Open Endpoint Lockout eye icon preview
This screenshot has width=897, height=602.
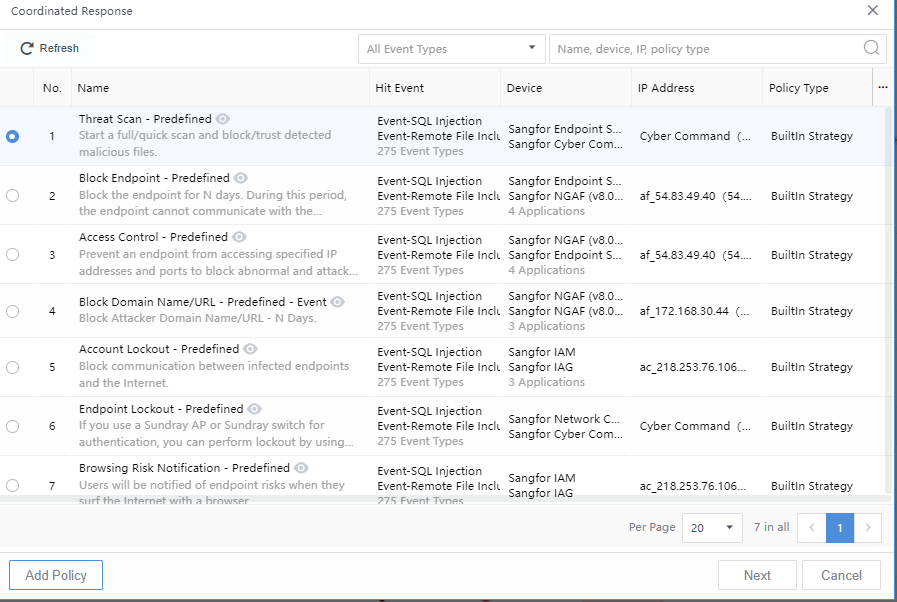click(254, 409)
